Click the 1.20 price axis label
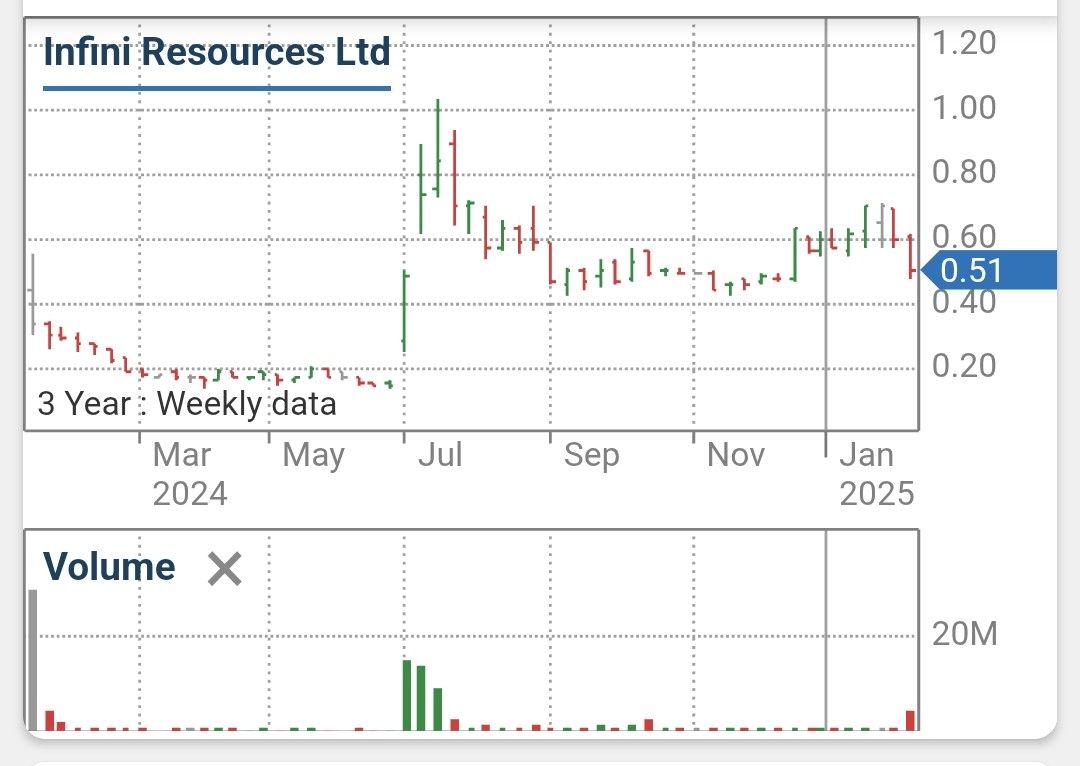The image size is (1080, 766). (964, 43)
